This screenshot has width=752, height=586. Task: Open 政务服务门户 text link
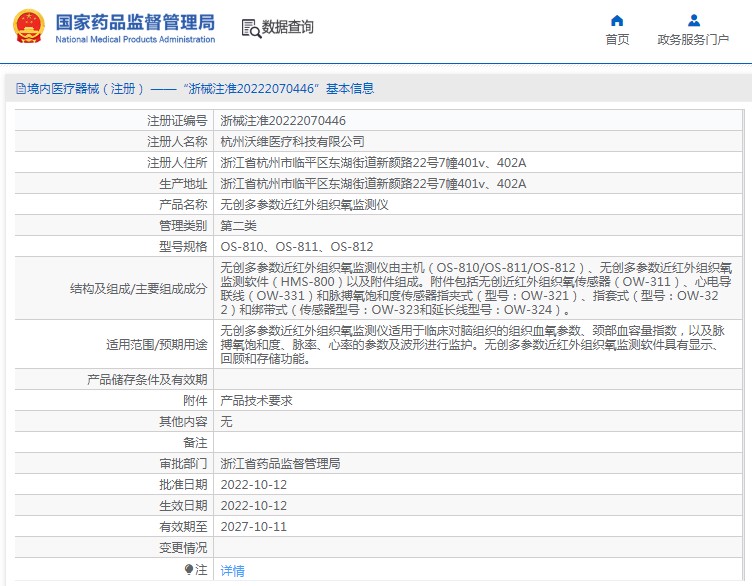[x=693, y=39]
